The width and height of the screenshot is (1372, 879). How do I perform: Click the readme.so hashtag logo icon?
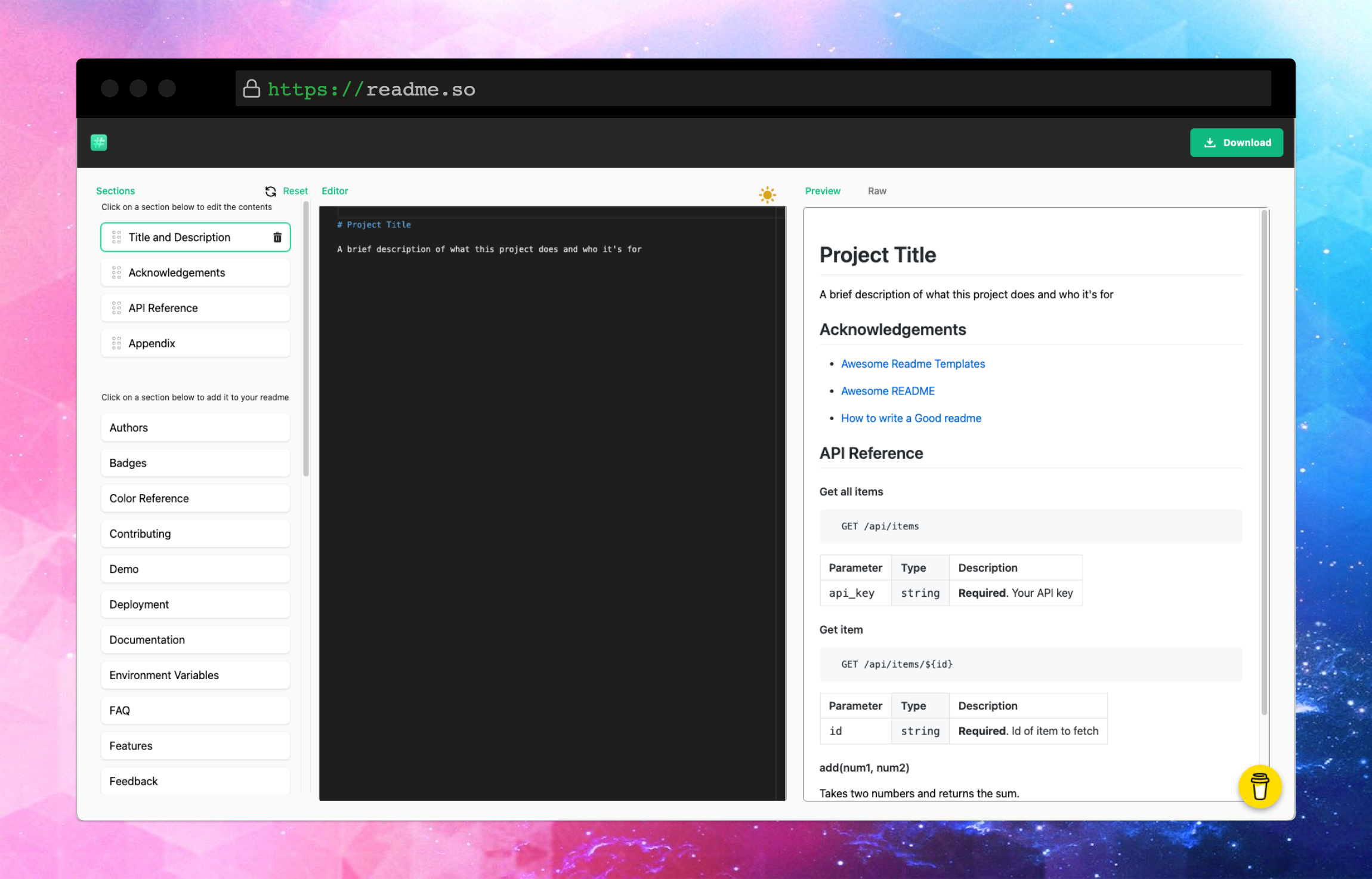[98, 143]
